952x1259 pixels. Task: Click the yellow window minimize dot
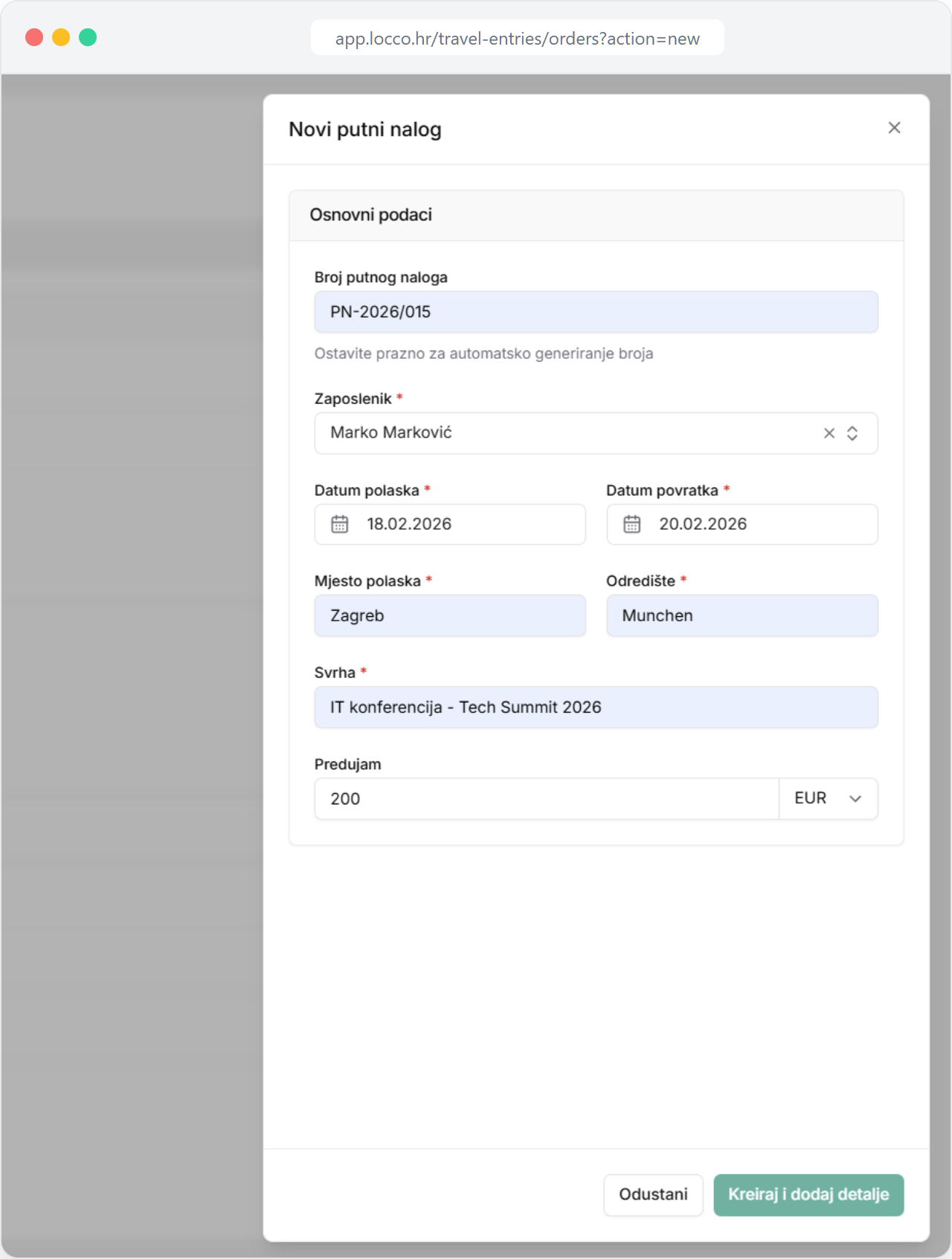(61, 37)
